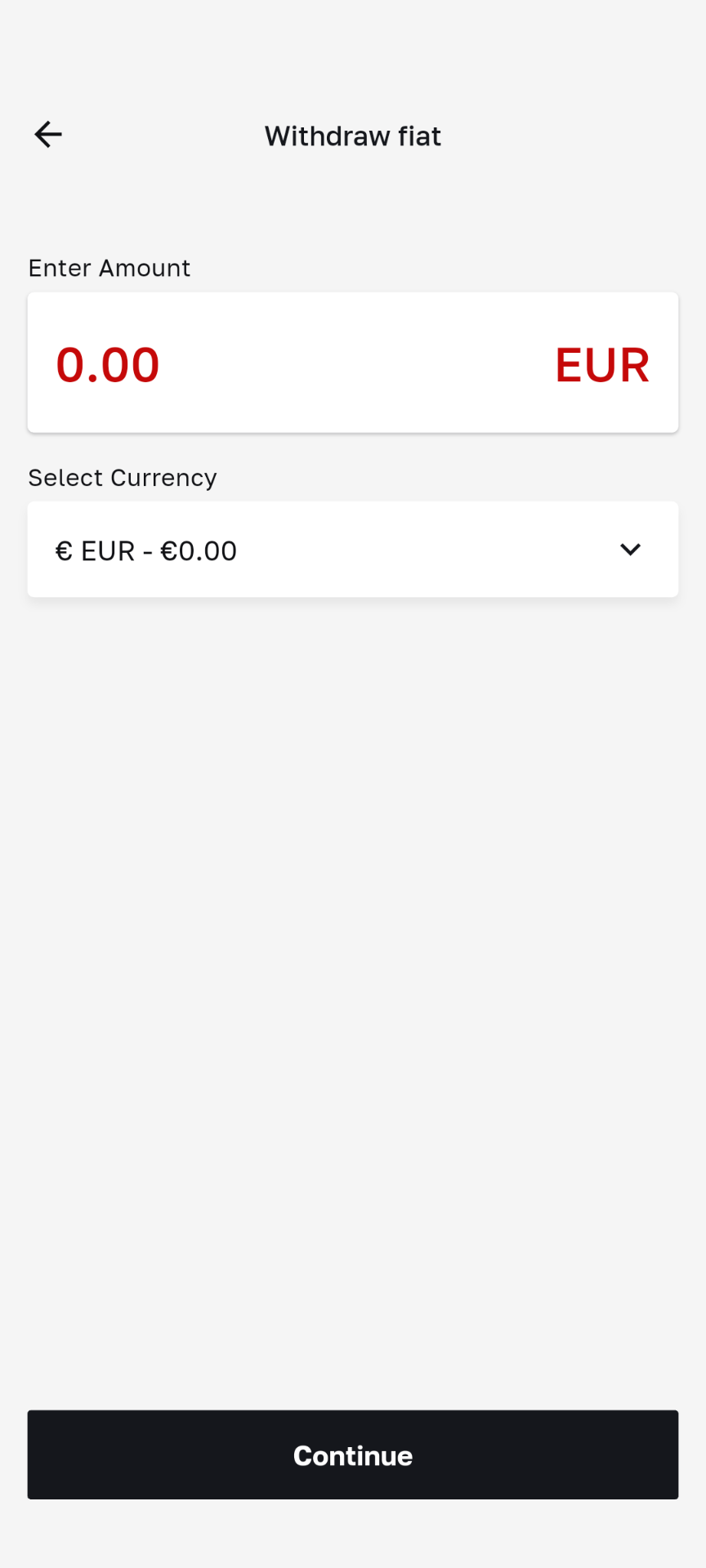Click the black Continue bar at bottom
The height and width of the screenshot is (1568, 706).
352,1454
